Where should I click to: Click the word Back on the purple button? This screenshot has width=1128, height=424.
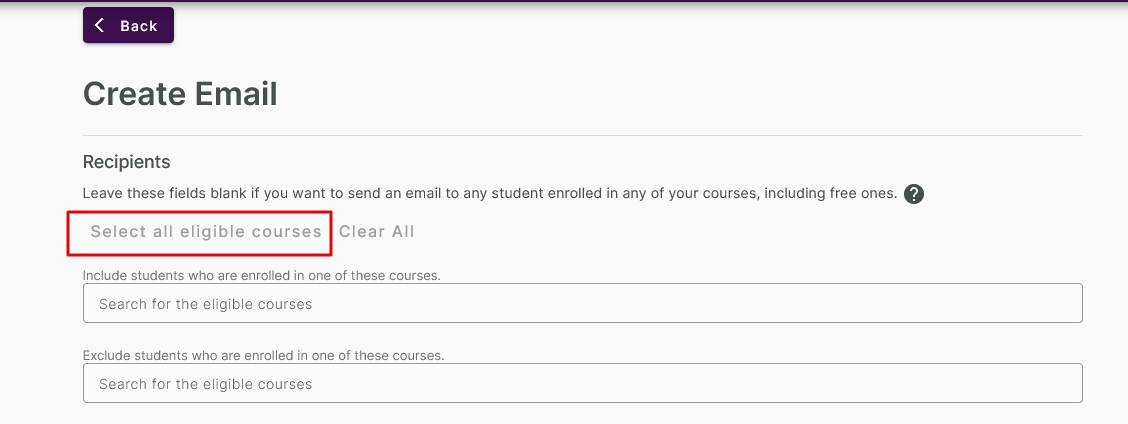(x=139, y=26)
